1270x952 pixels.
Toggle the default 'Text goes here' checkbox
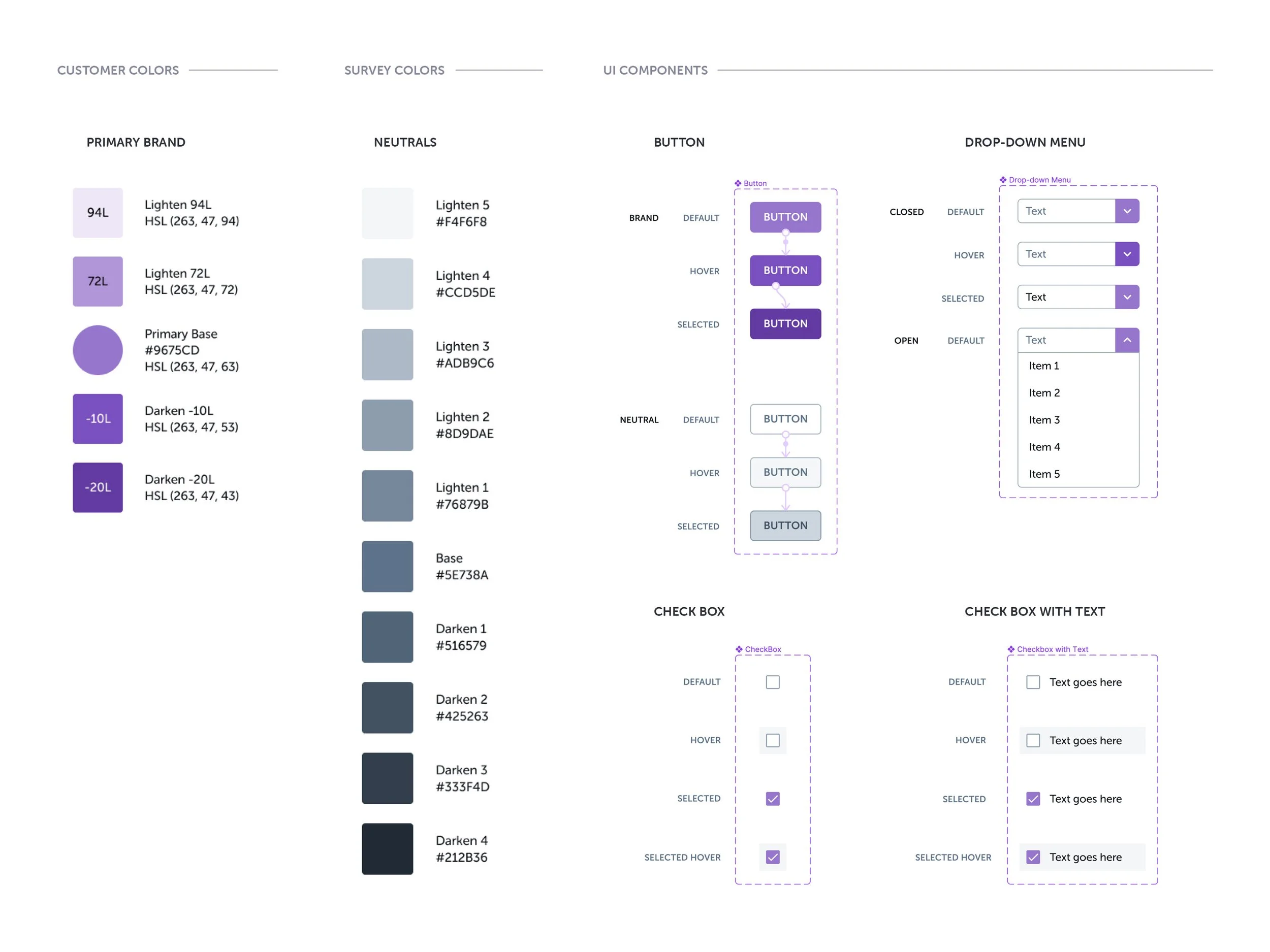click(1033, 682)
